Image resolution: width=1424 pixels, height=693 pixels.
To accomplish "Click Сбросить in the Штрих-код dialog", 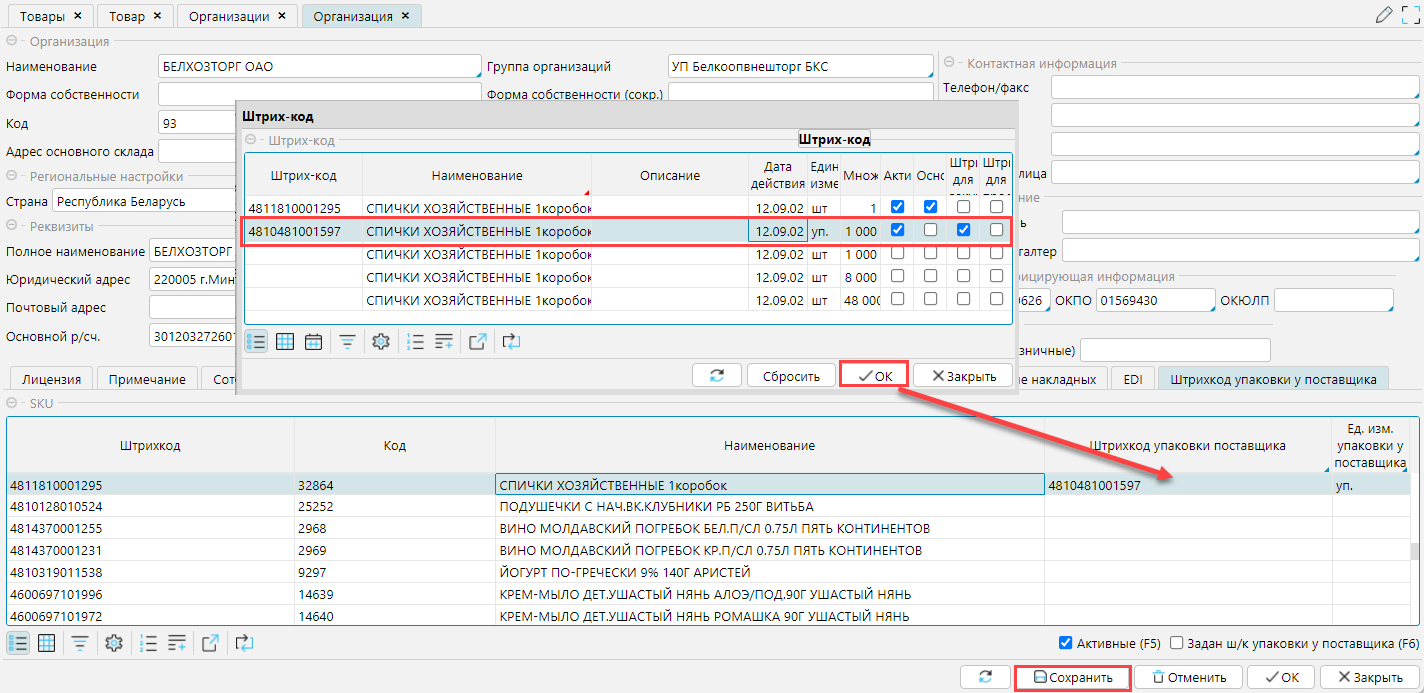I will [791, 376].
